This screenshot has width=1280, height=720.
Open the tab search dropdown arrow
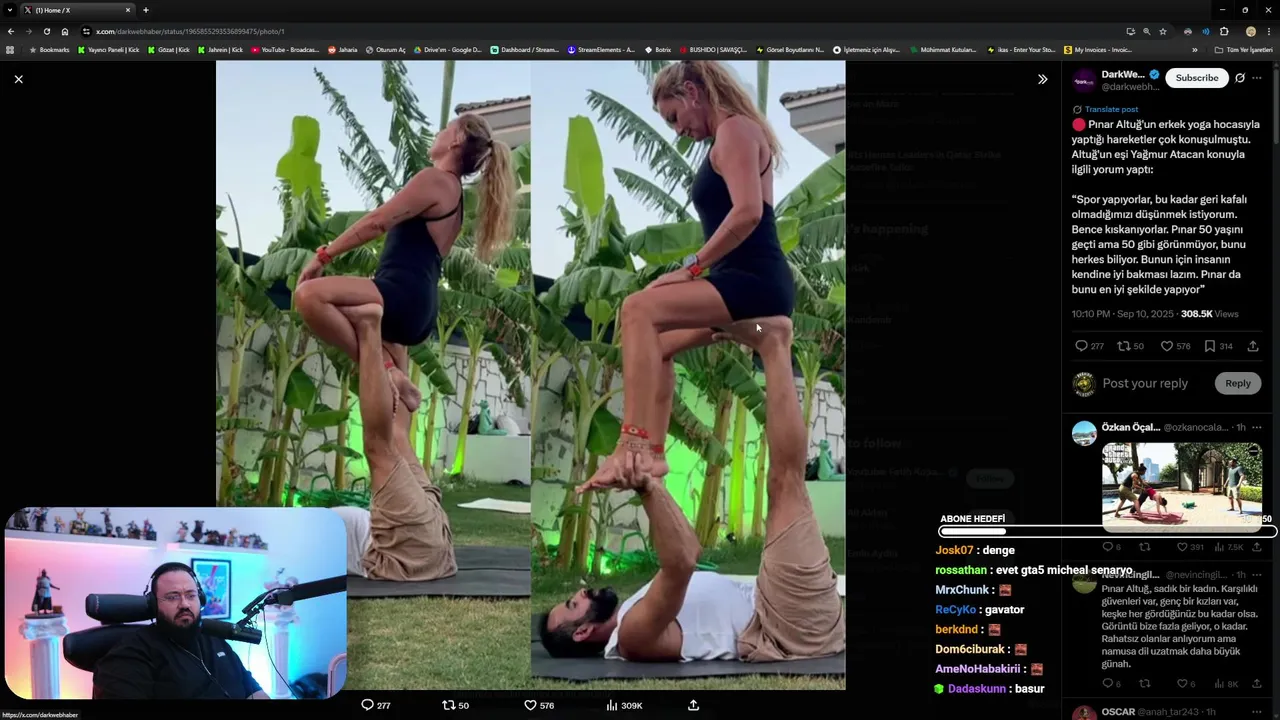point(9,10)
